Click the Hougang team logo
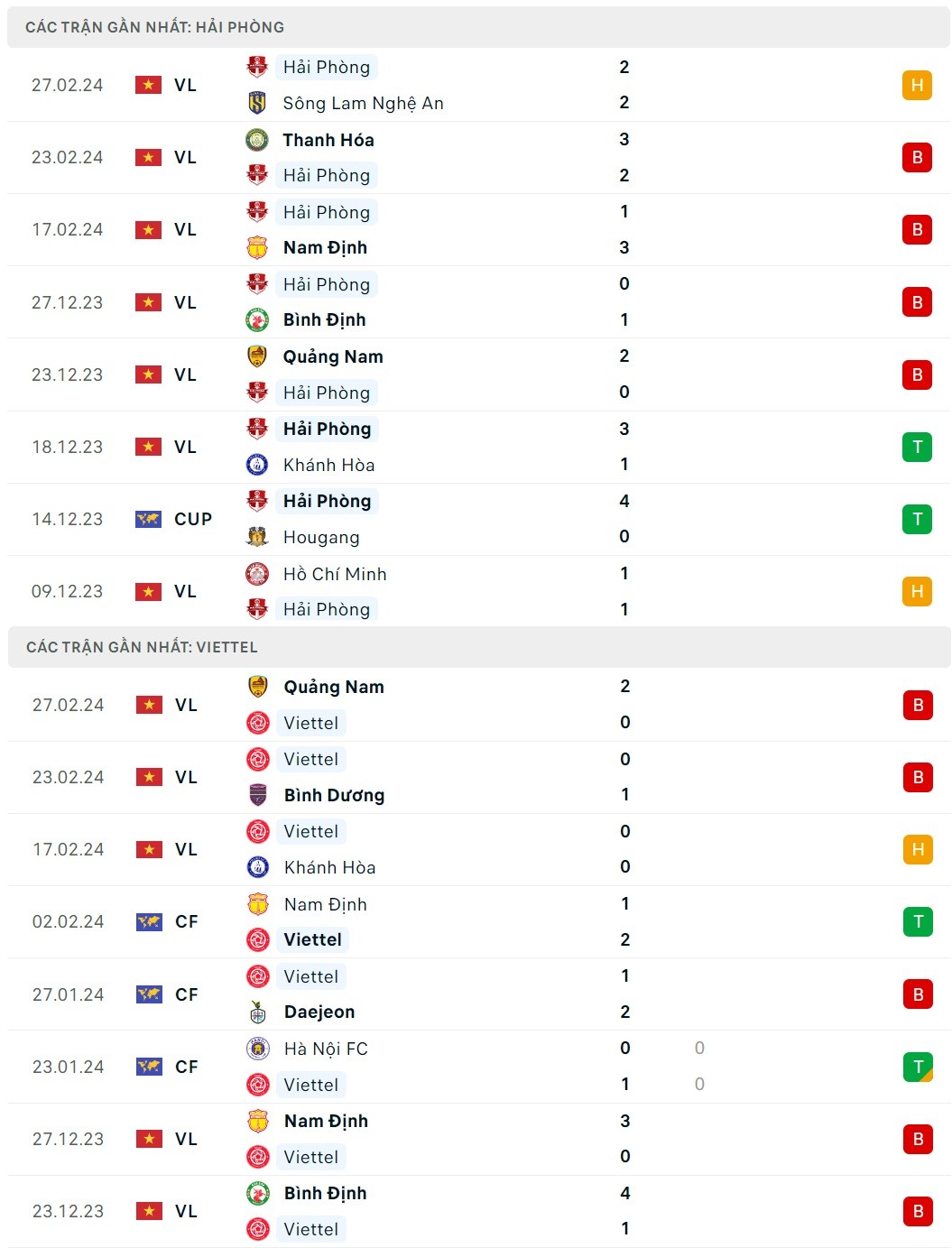Image resolution: width=952 pixels, height=1248 pixels. [257, 537]
